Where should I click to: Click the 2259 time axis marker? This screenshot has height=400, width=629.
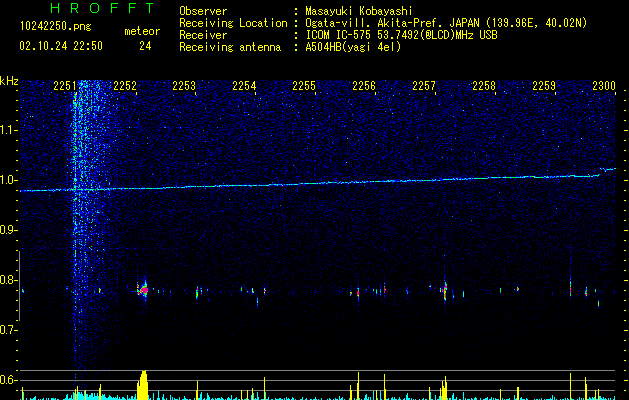point(544,86)
